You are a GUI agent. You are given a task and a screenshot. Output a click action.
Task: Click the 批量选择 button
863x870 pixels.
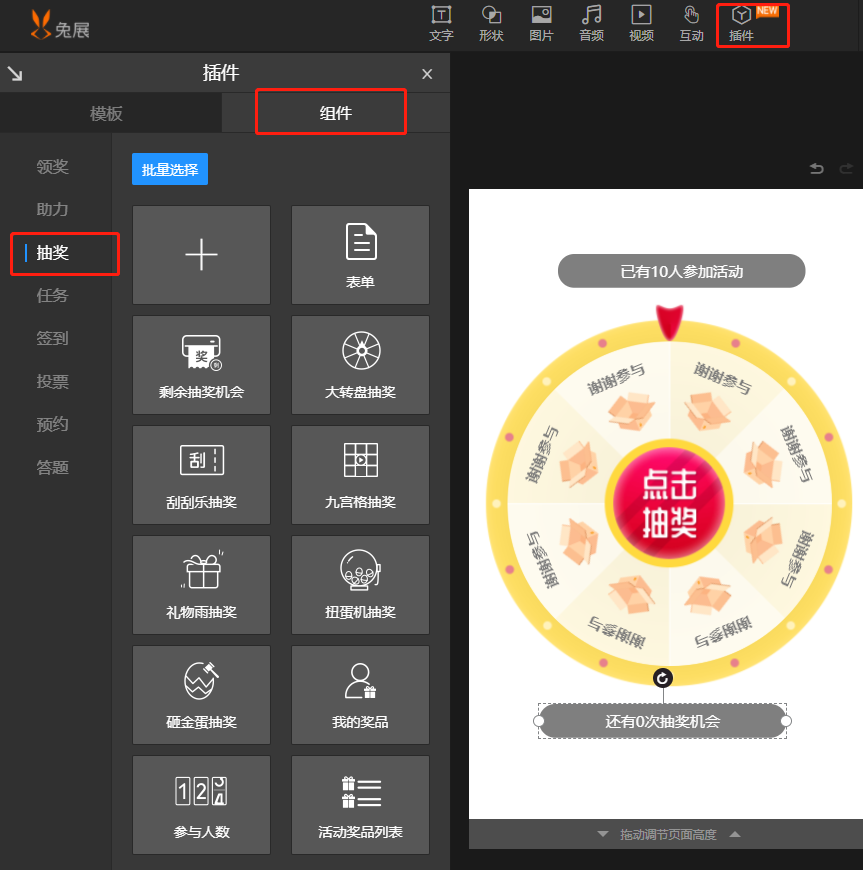tap(170, 169)
